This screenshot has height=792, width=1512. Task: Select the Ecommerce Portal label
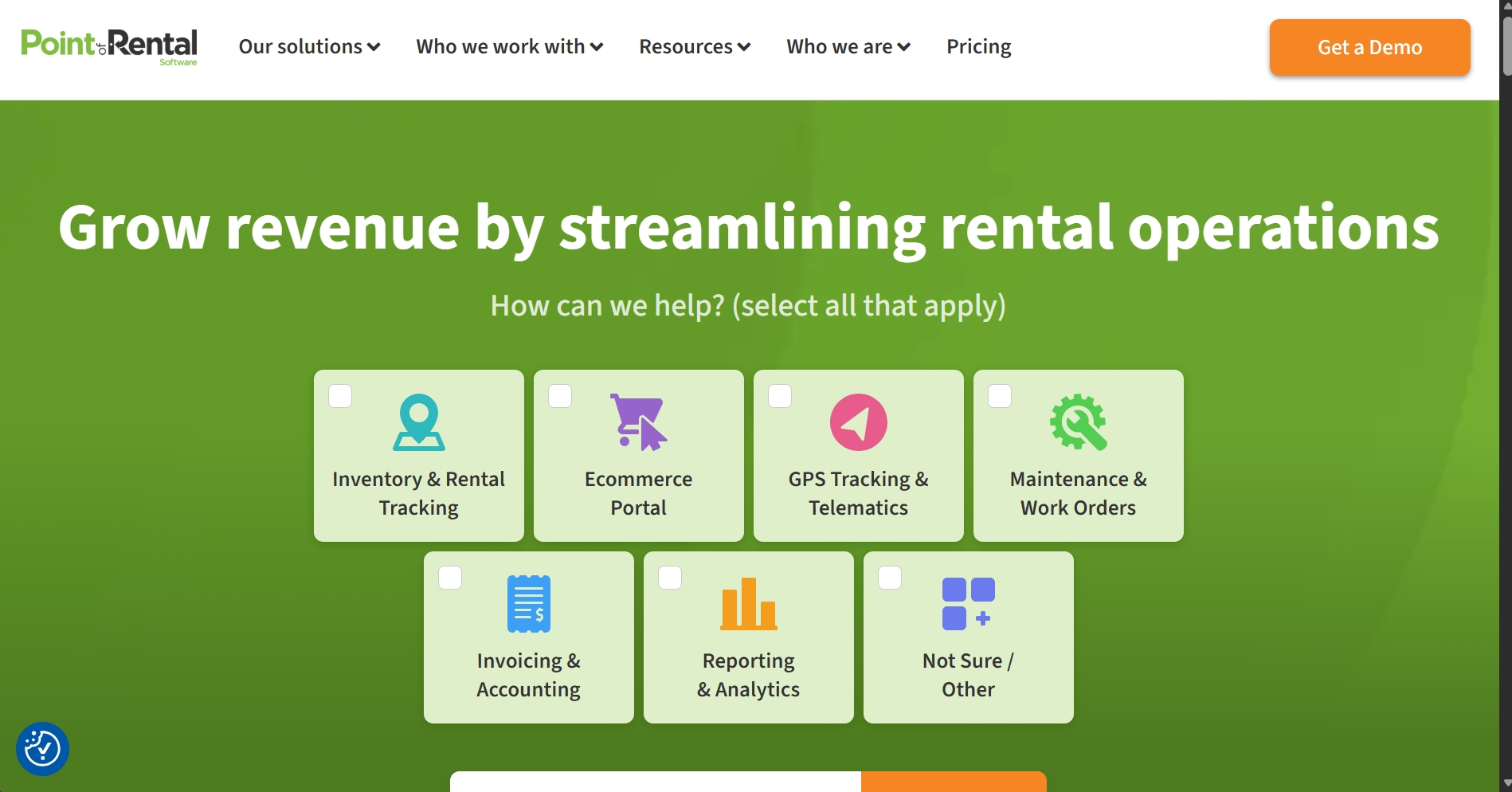[x=639, y=493]
